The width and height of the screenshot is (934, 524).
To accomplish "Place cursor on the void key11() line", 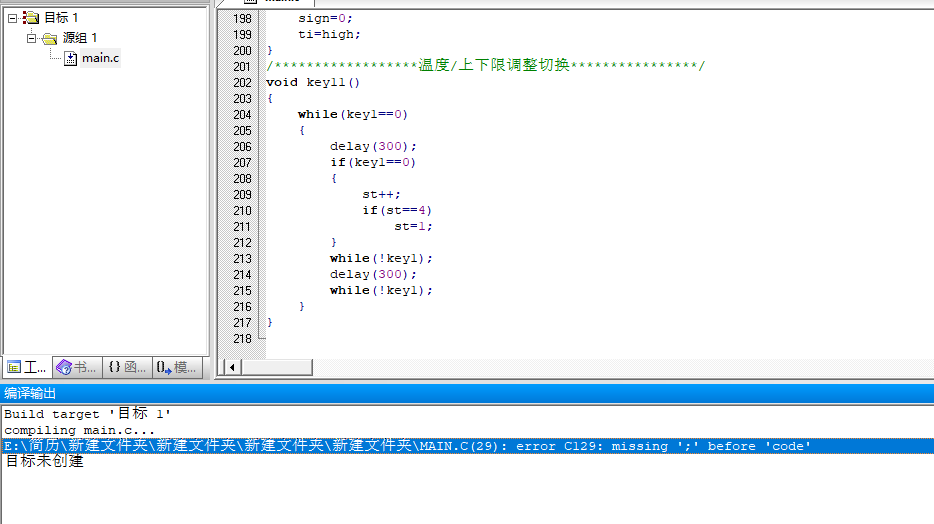I will [312, 83].
